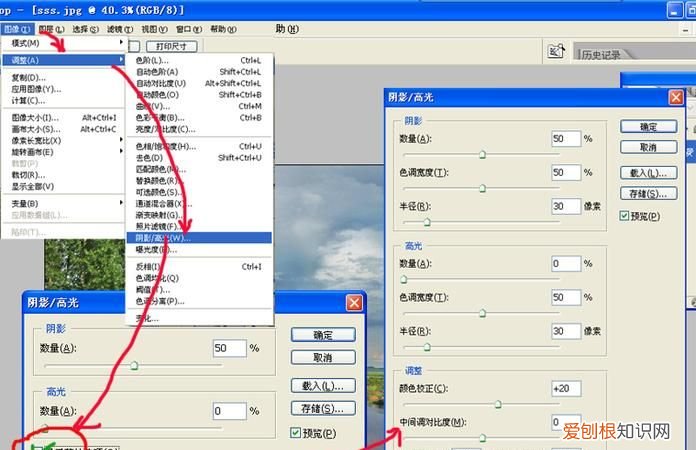696x450 pixels.
Task: Choose 复制(D)... in the Image menu
Action: point(63,77)
